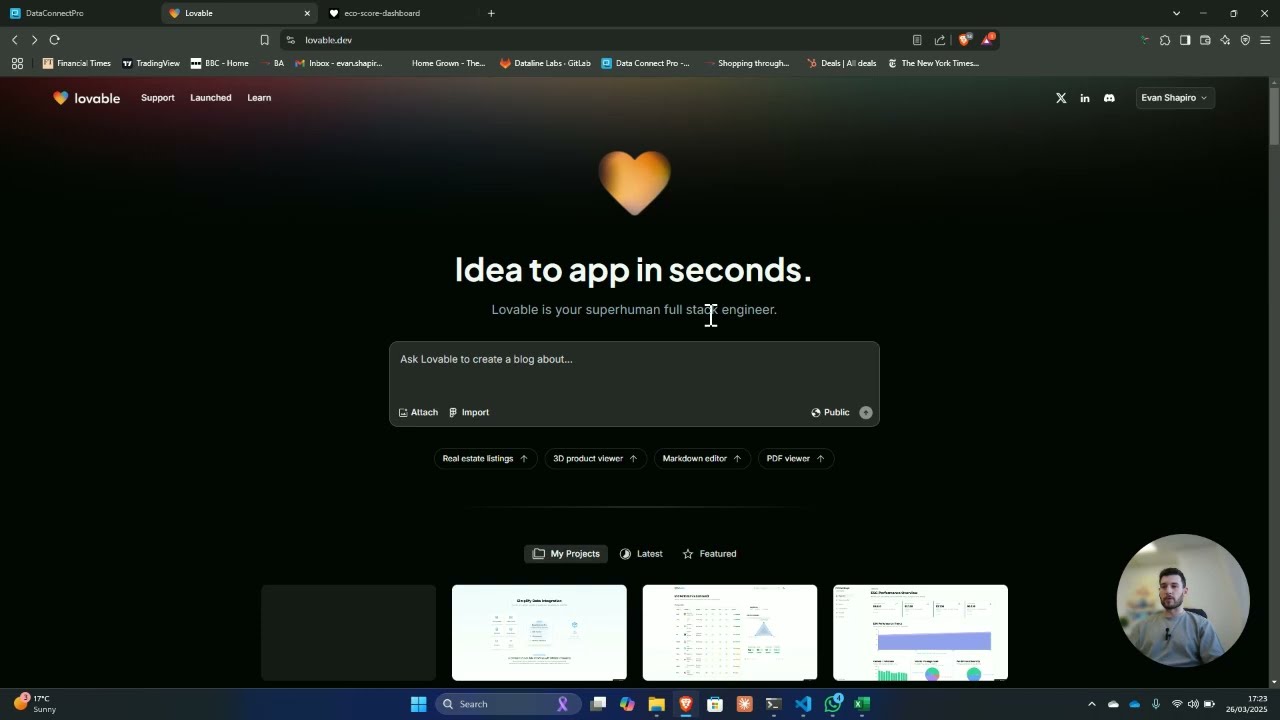Open the Brave Wallet icon
This screenshot has height=720, width=1280.
[x=1205, y=40]
